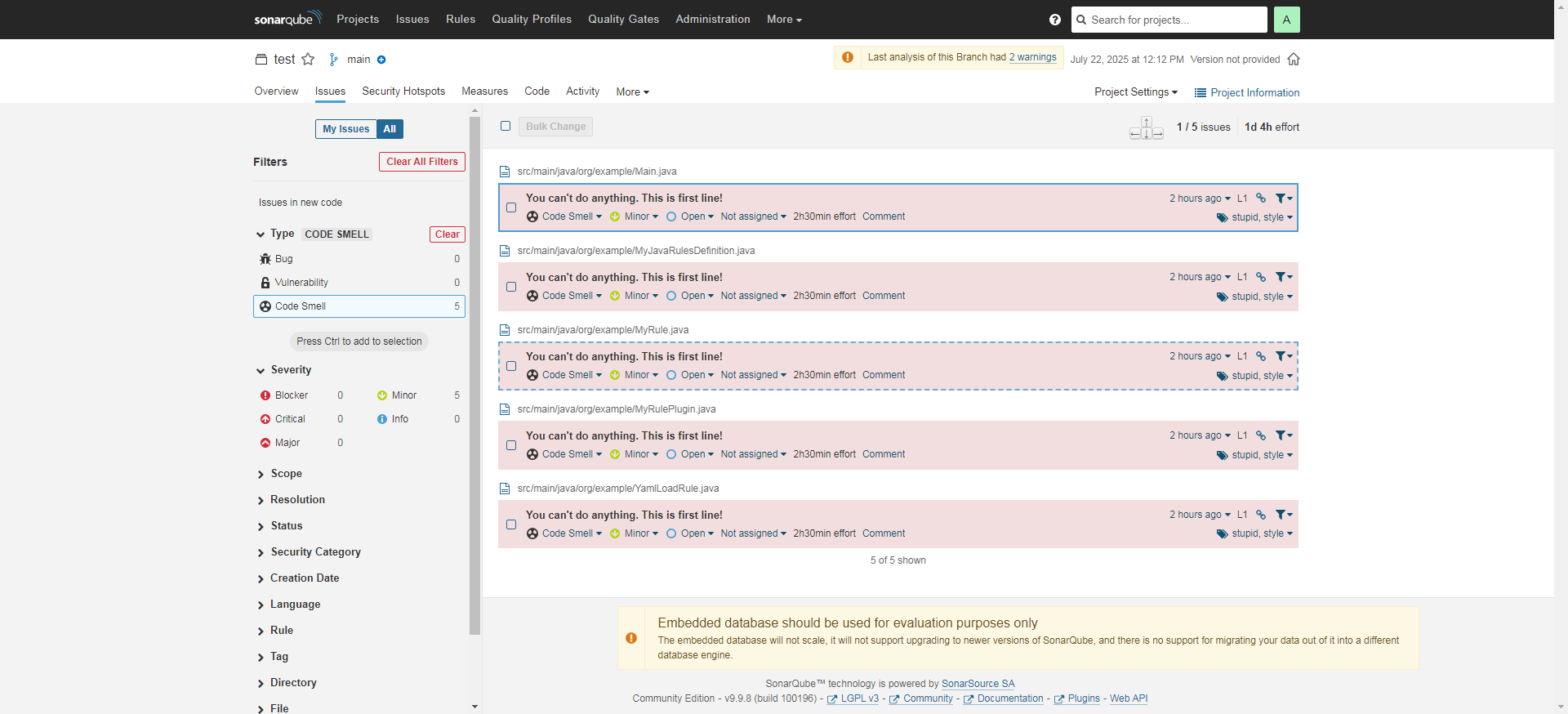Select the Main.java issue checkbox
Screen dimensions: 1568x714
click(511, 208)
